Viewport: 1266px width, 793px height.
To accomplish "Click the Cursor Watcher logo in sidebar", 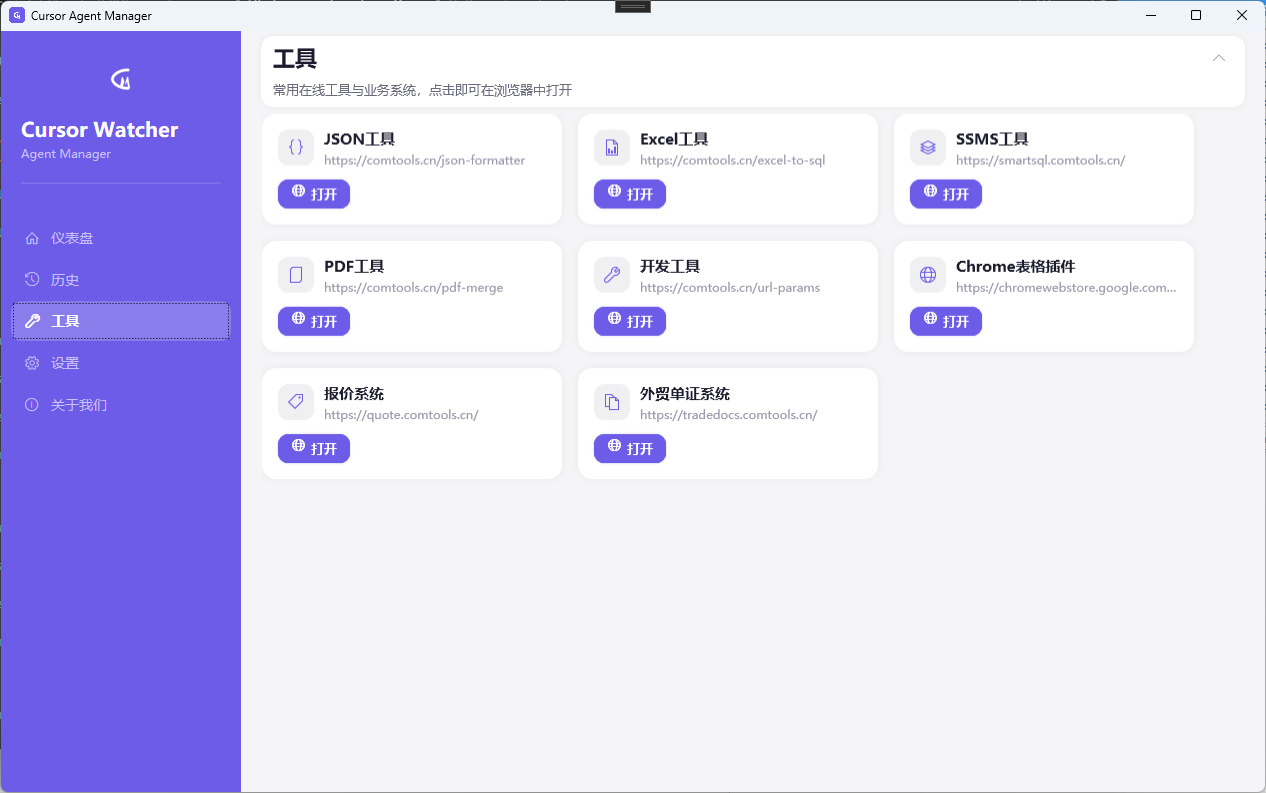I will tap(121, 79).
